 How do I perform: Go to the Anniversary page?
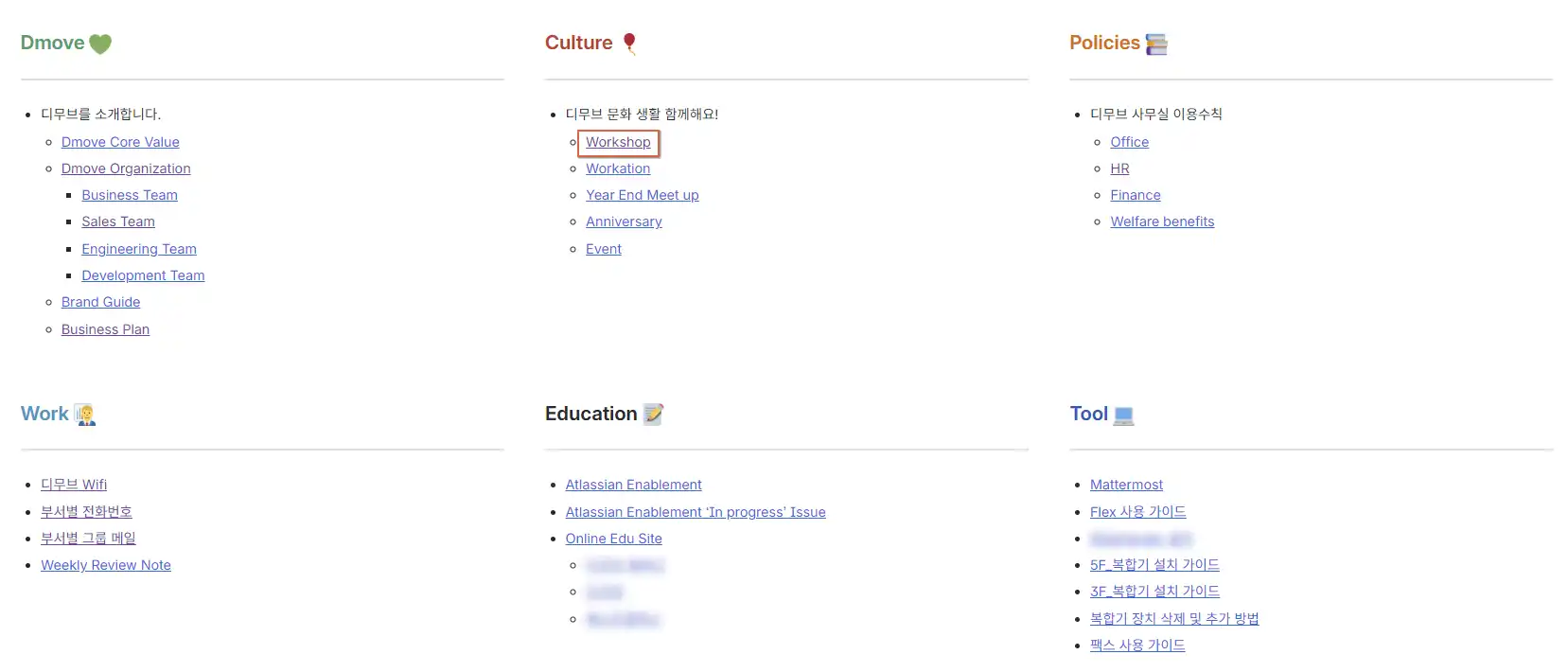tap(624, 221)
